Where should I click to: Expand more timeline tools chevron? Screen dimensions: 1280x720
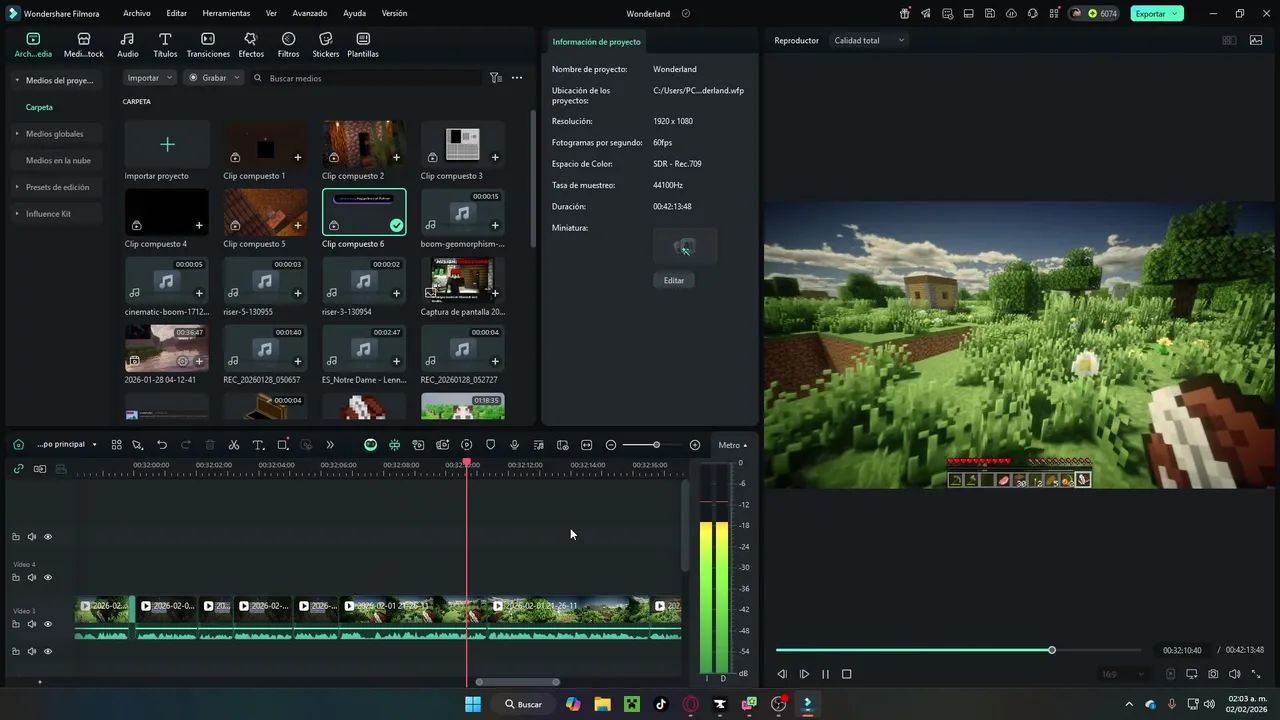tap(330, 445)
